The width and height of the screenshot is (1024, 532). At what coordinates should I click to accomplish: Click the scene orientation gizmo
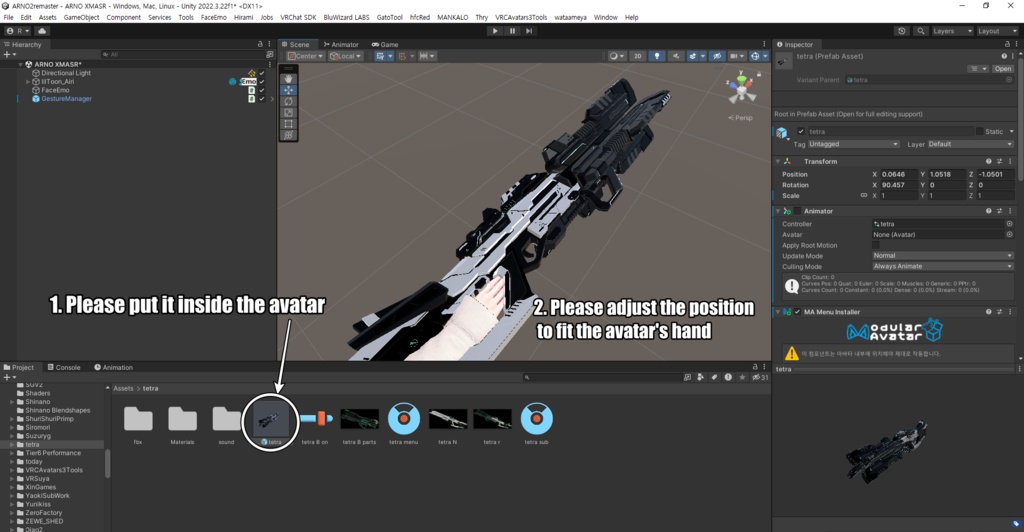(741, 87)
